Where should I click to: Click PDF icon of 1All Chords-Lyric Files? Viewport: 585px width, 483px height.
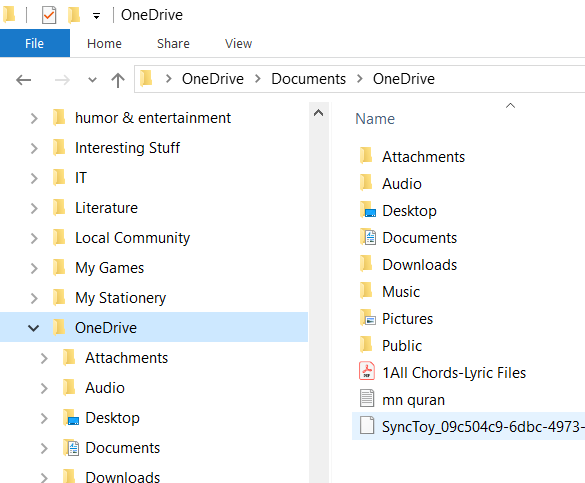pyautogui.click(x=367, y=371)
